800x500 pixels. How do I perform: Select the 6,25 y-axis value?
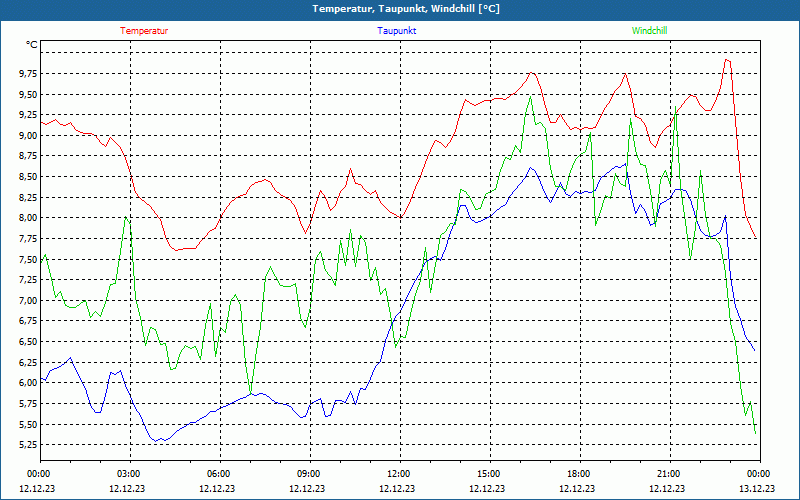pyautogui.click(x=28, y=362)
